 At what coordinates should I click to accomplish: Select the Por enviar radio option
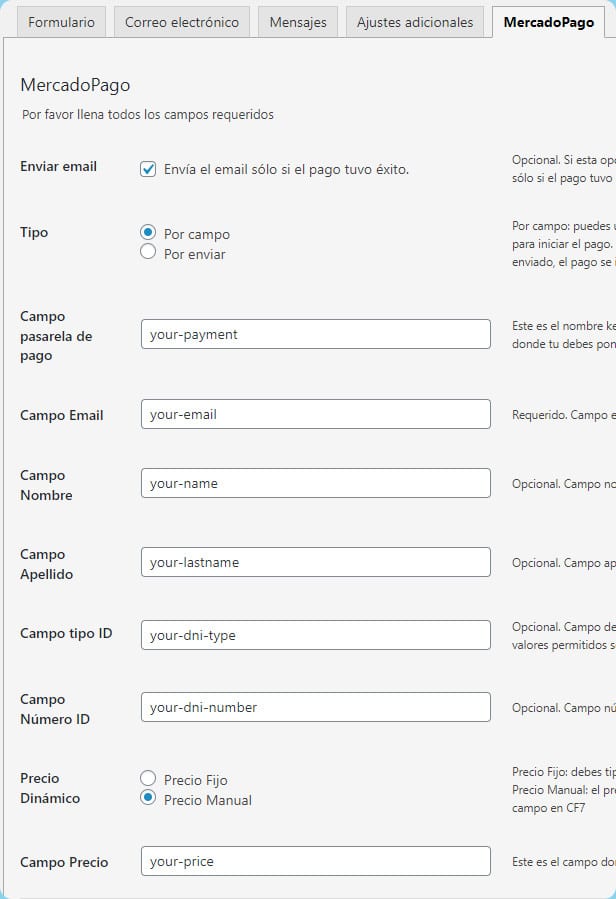pyautogui.click(x=148, y=252)
